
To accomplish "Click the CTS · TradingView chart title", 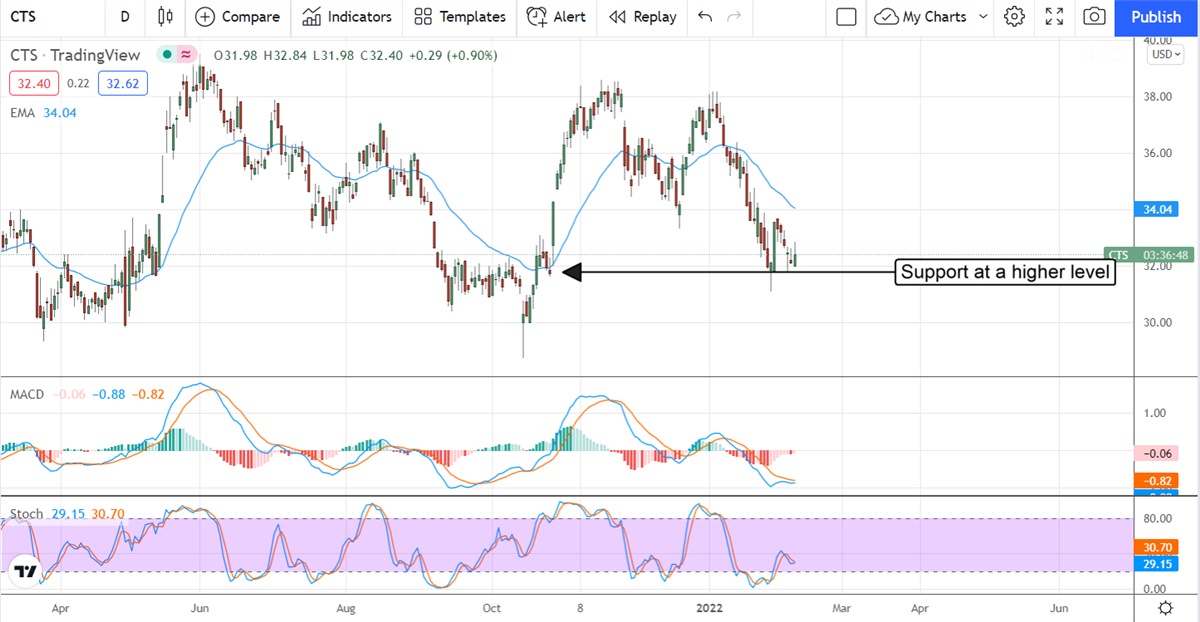I will (x=75, y=56).
